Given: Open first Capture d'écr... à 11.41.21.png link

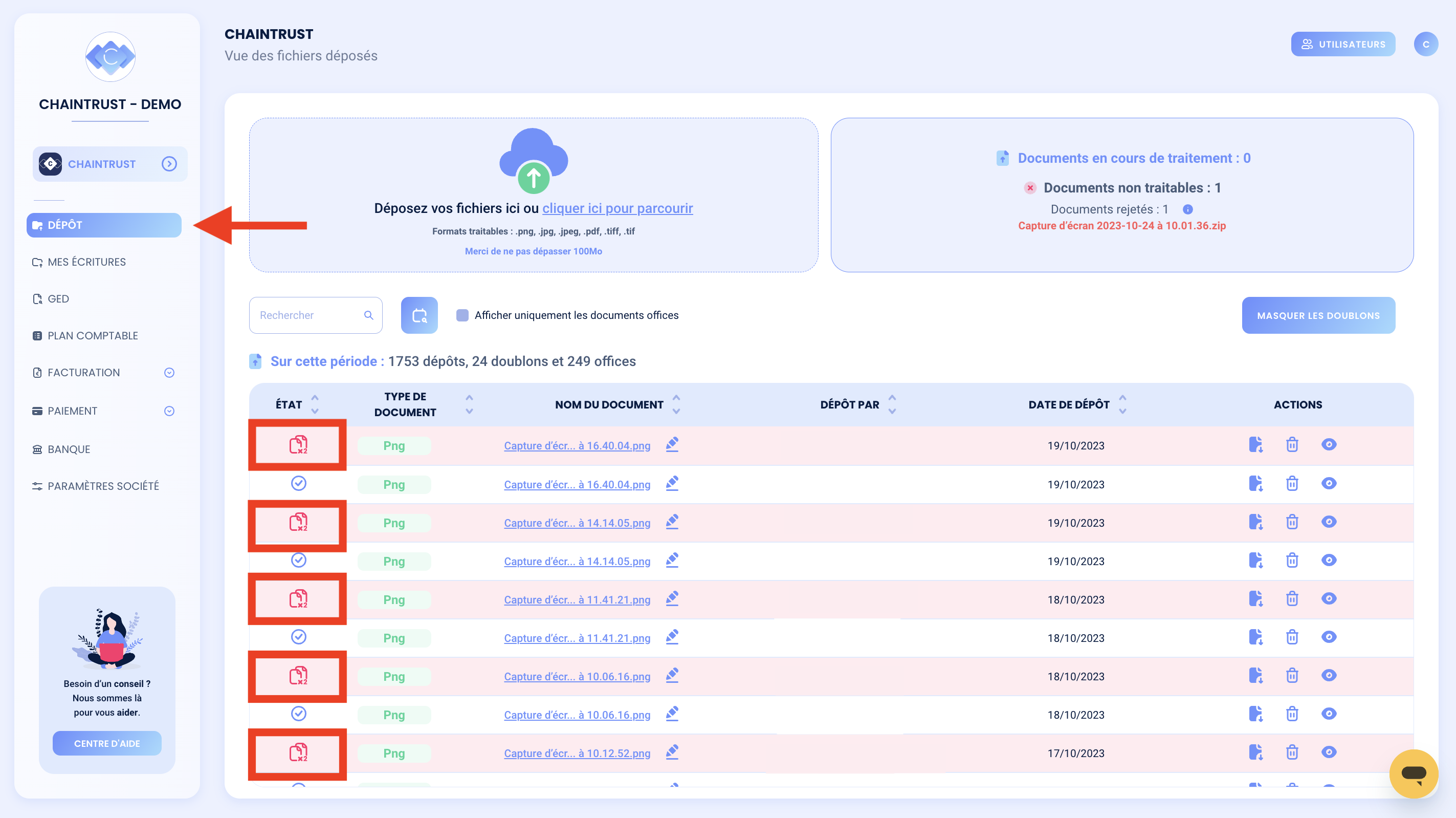Looking at the screenshot, I should coord(577,600).
